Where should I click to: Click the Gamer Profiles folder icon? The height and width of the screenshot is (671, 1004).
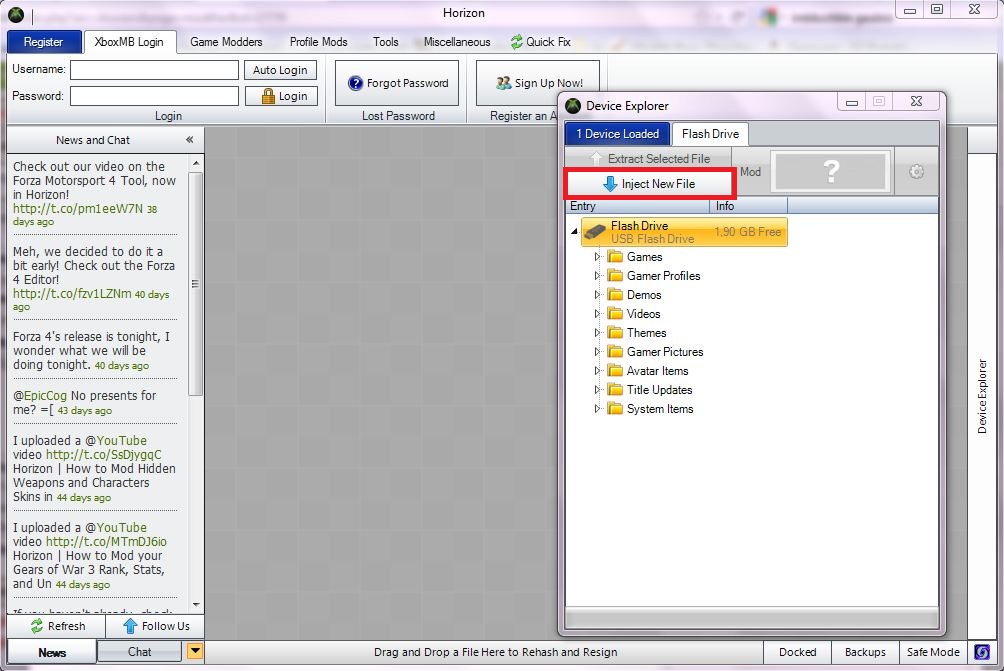point(615,276)
